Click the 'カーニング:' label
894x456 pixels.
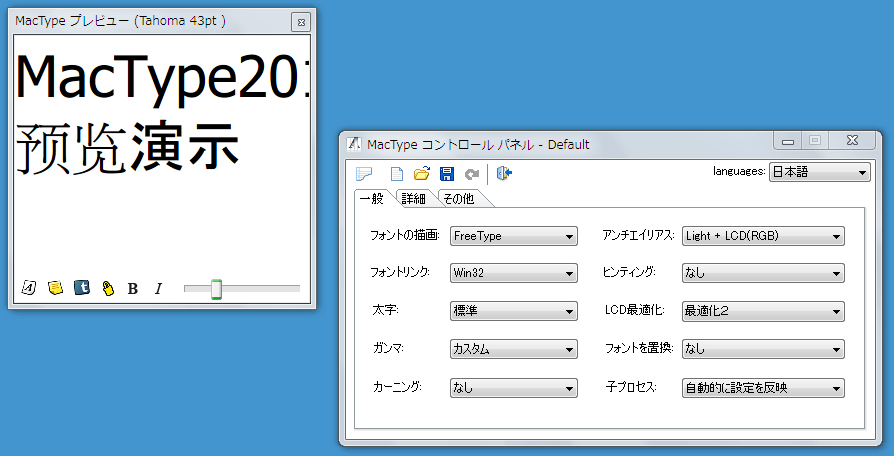click(397, 388)
